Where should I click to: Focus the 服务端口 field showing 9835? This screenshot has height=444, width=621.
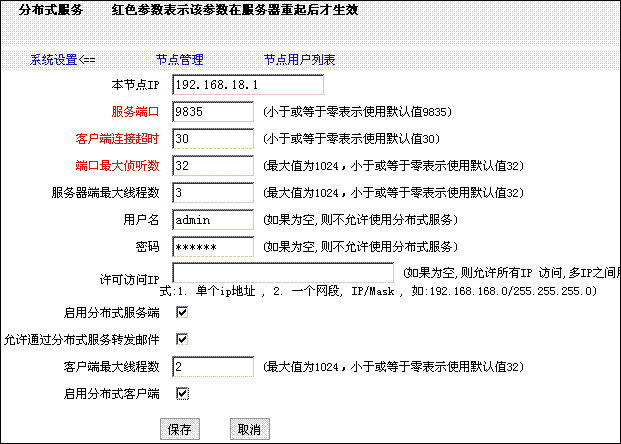[x=213, y=112]
